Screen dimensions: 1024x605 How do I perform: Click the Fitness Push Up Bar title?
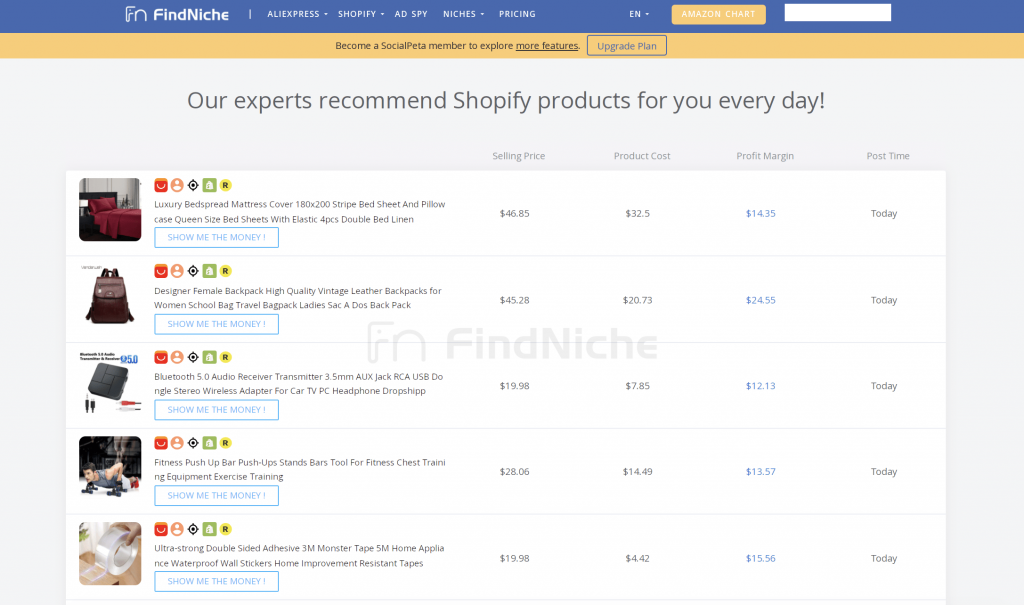coord(300,469)
